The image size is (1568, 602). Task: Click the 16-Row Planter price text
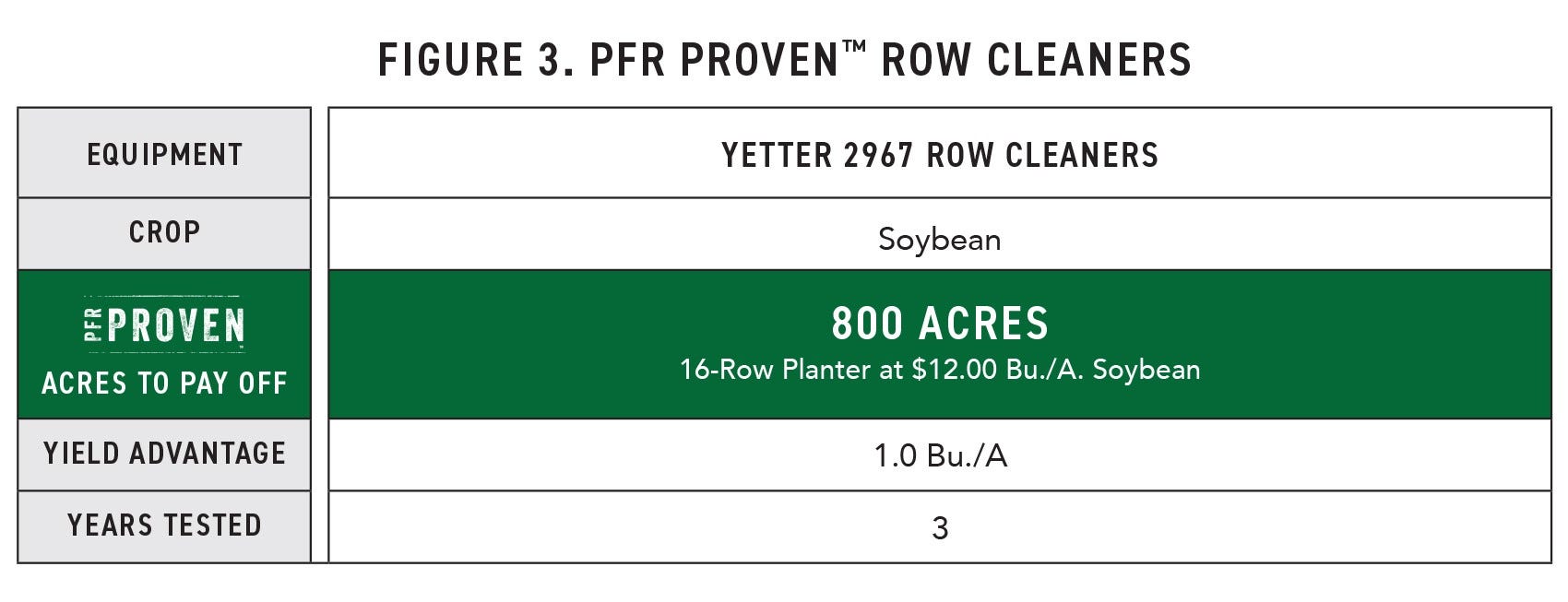(940, 370)
